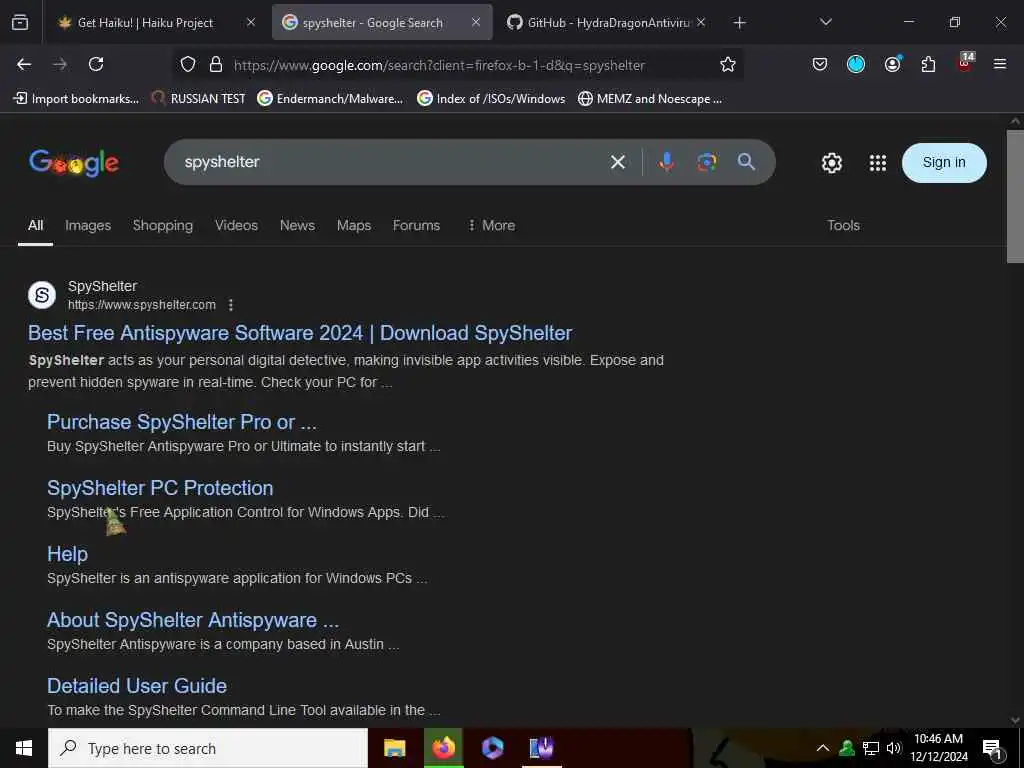Select the Shopping search tab

click(163, 225)
